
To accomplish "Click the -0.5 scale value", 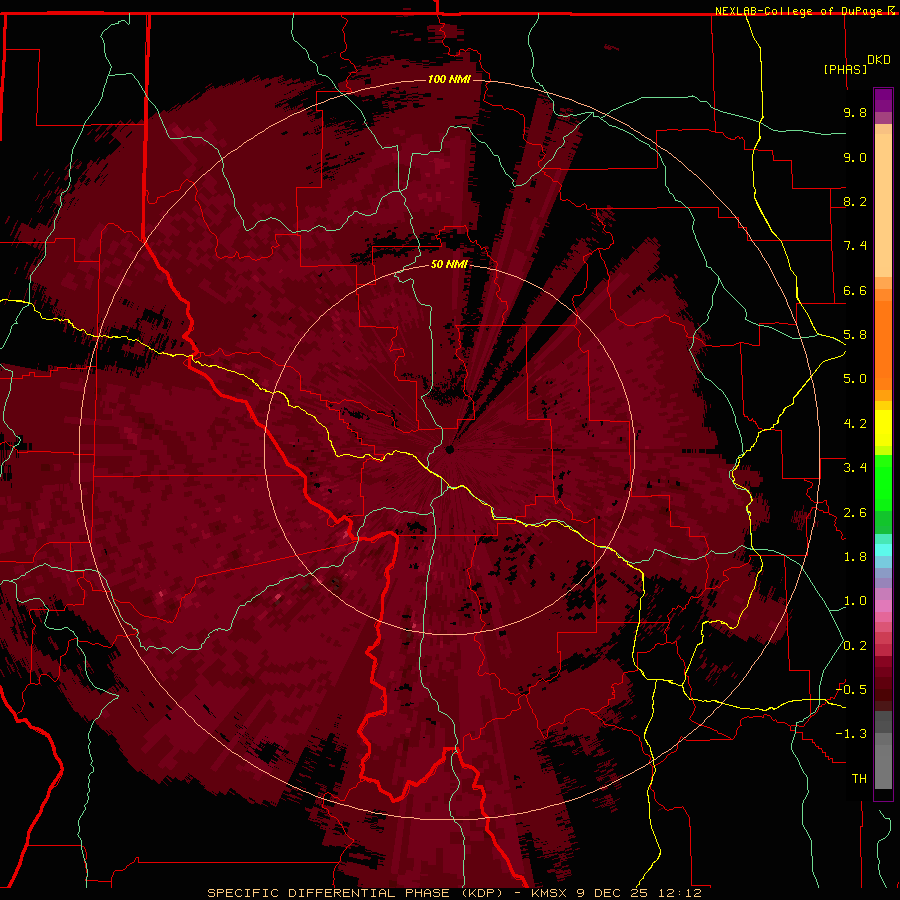I will [851, 690].
